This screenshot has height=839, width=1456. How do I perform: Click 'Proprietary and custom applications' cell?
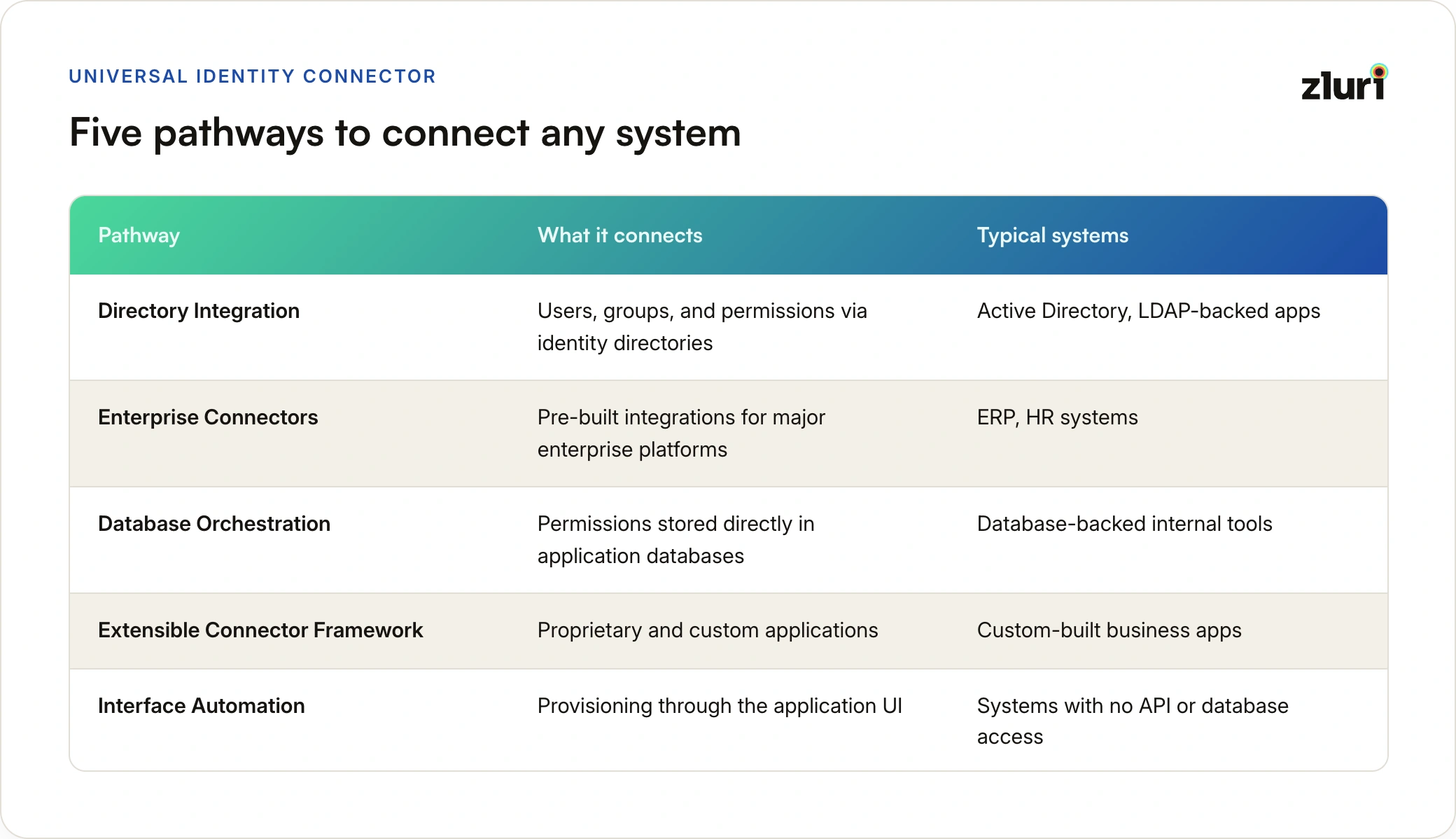(x=708, y=630)
